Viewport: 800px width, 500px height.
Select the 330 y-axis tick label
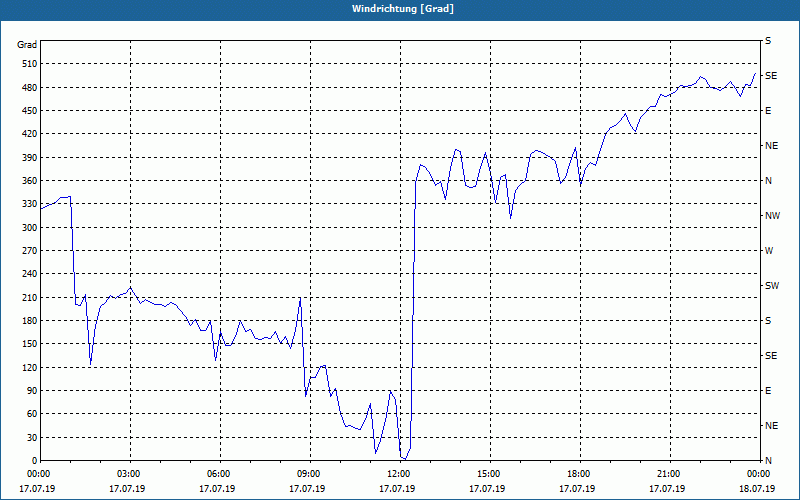click(x=30, y=204)
